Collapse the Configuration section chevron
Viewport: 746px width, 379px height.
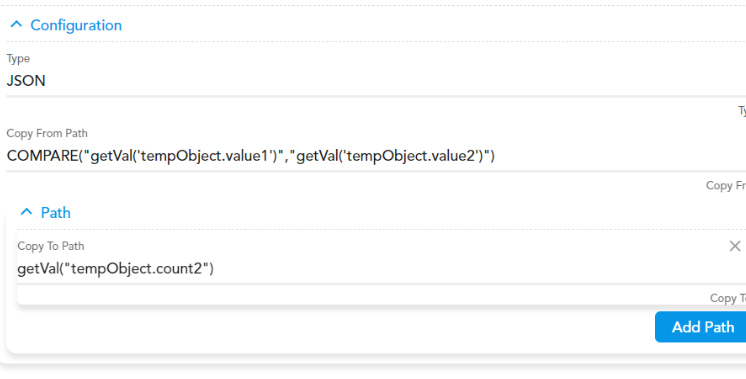tap(16, 24)
